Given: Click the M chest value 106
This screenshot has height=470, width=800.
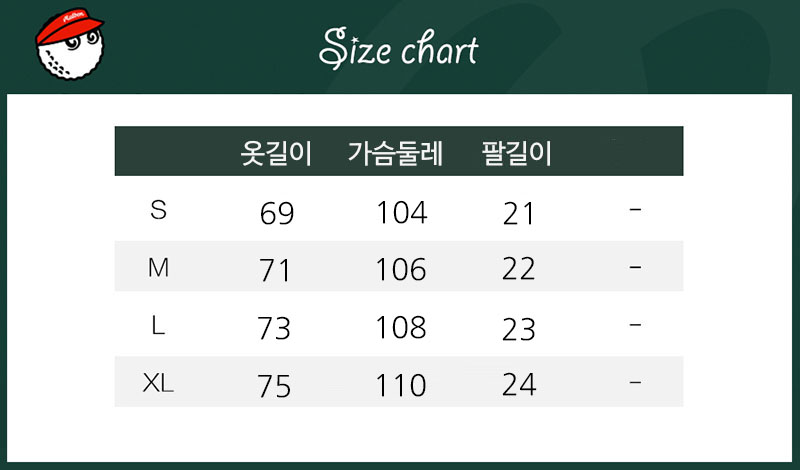Looking at the screenshot, I should coord(401,270).
